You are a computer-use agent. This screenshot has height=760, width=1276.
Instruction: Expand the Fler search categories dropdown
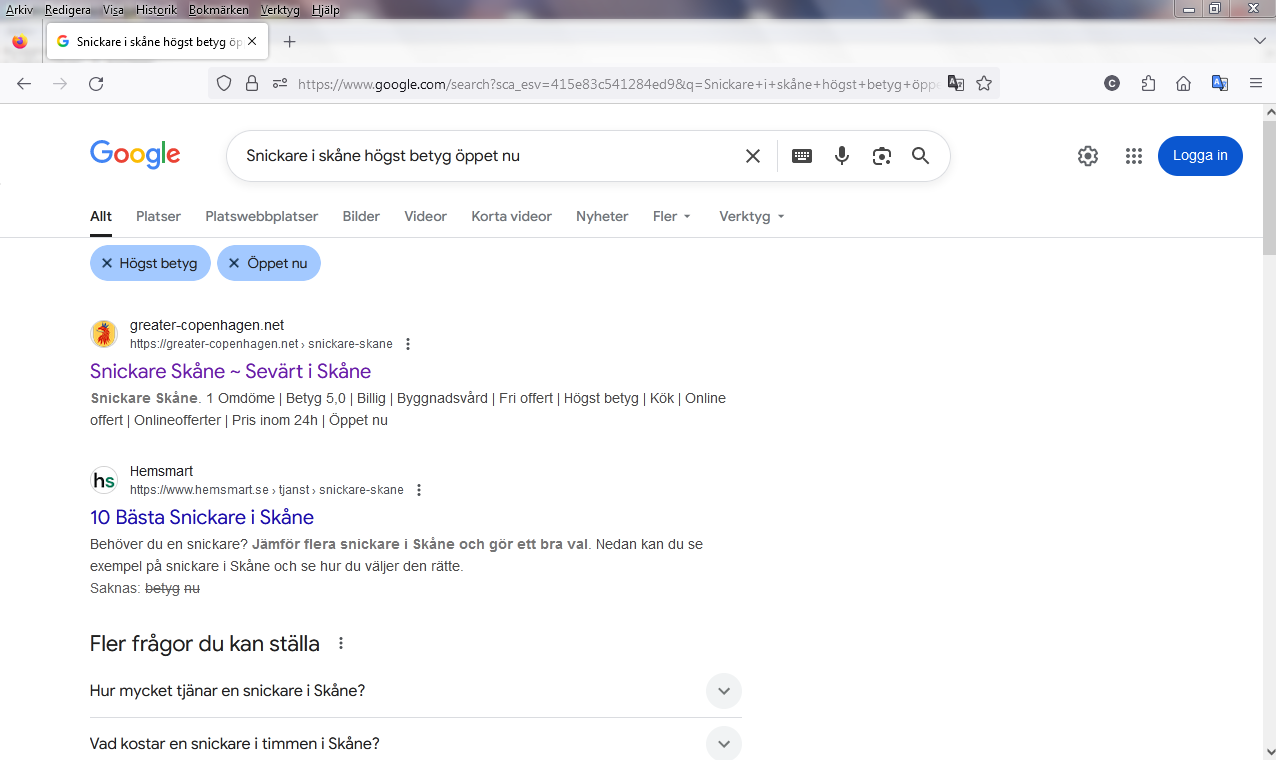click(671, 216)
